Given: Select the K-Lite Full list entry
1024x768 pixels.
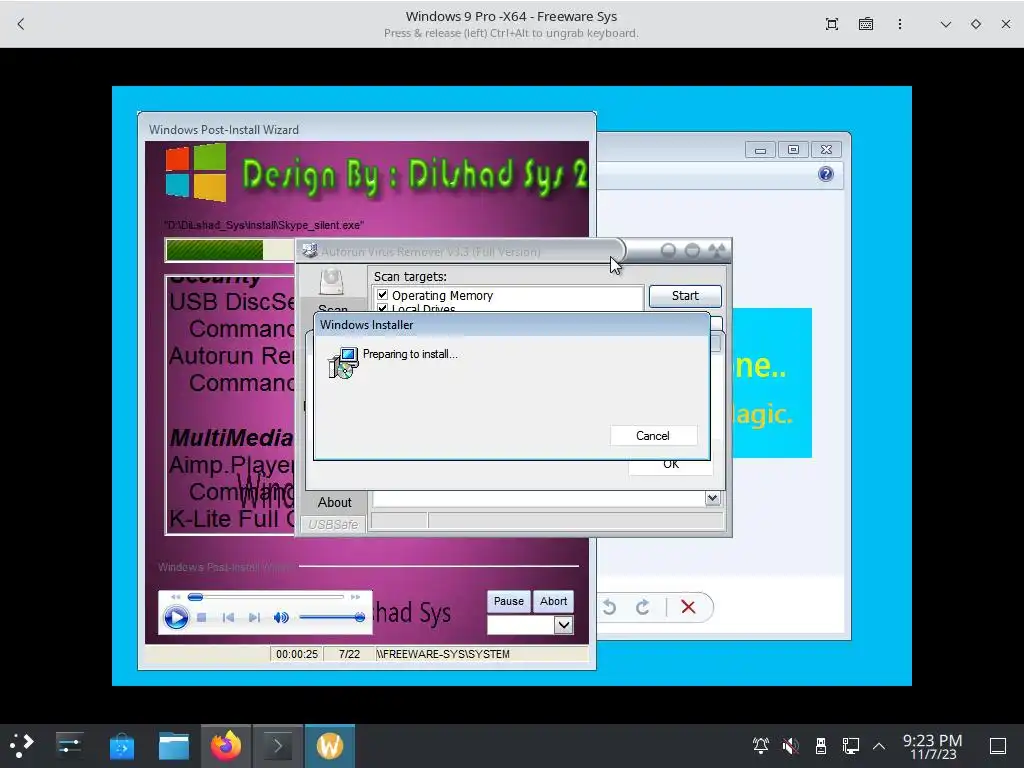Looking at the screenshot, I should (231, 519).
